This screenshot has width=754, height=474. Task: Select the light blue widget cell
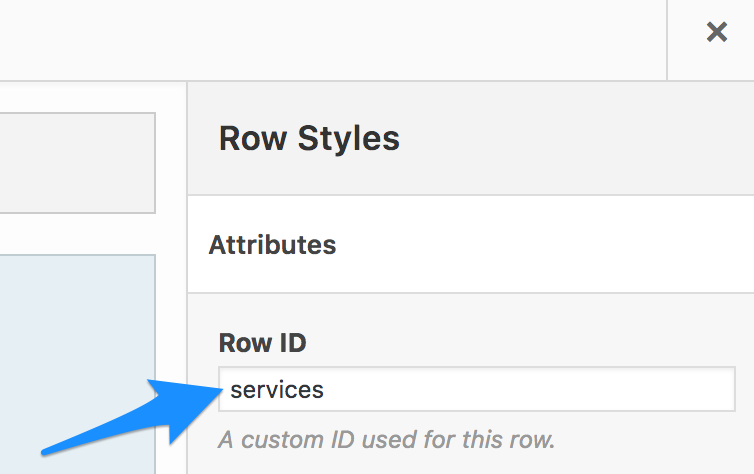point(77,364)
